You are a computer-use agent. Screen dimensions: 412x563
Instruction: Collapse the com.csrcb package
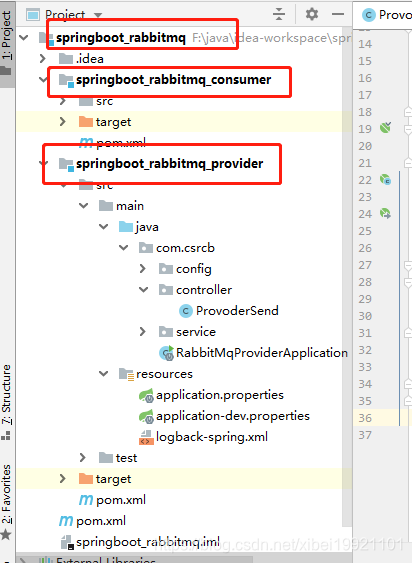click(x=124, y=248)
